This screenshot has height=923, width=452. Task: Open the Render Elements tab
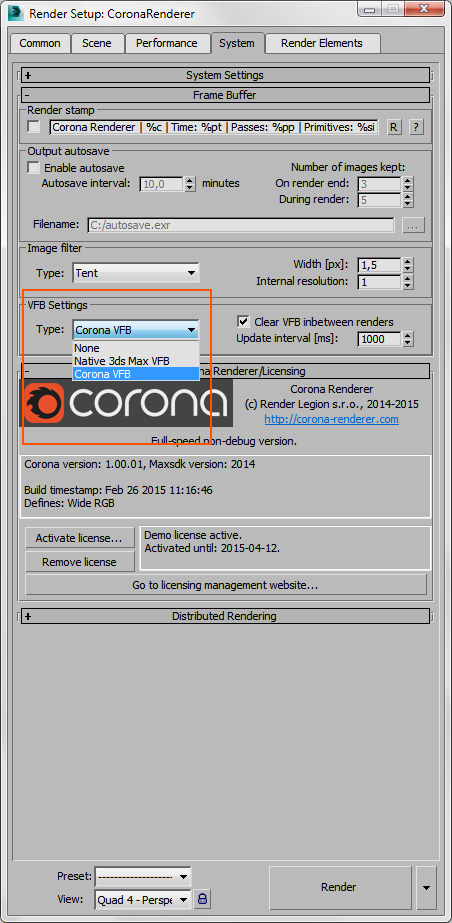pyautogui.click(x=322, y=44)
